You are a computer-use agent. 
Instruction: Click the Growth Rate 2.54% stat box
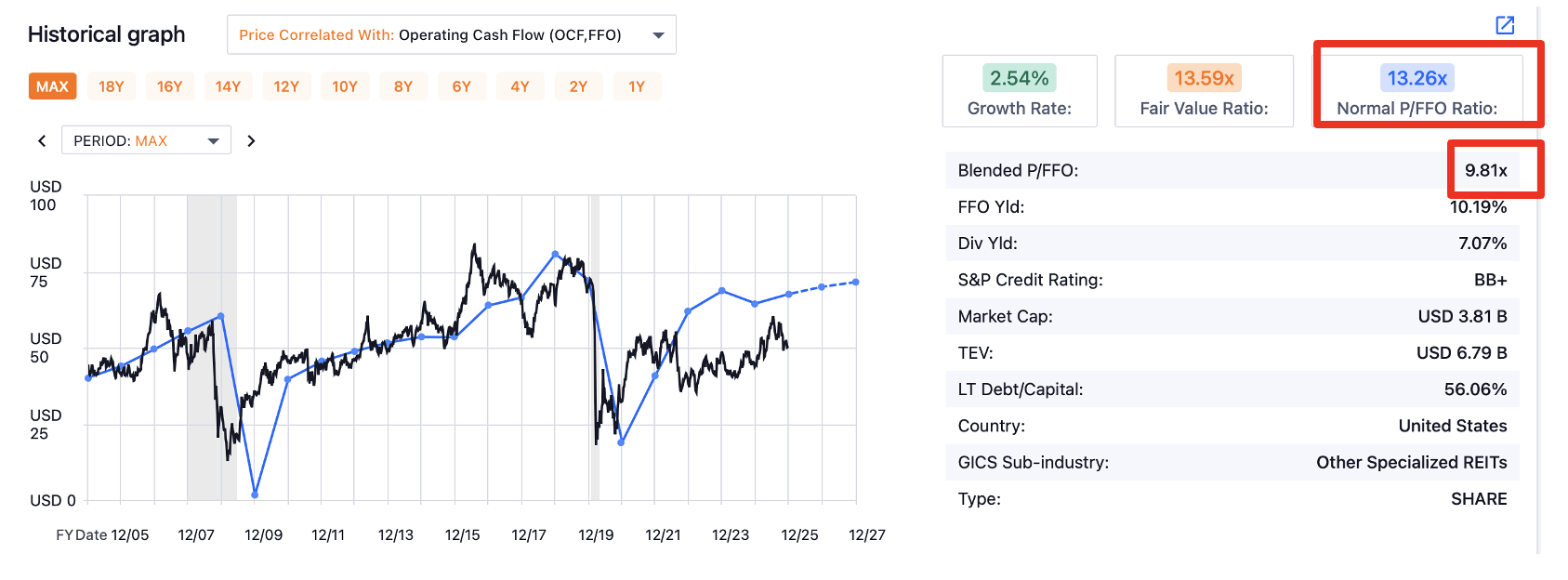[x=1020, y=90]
